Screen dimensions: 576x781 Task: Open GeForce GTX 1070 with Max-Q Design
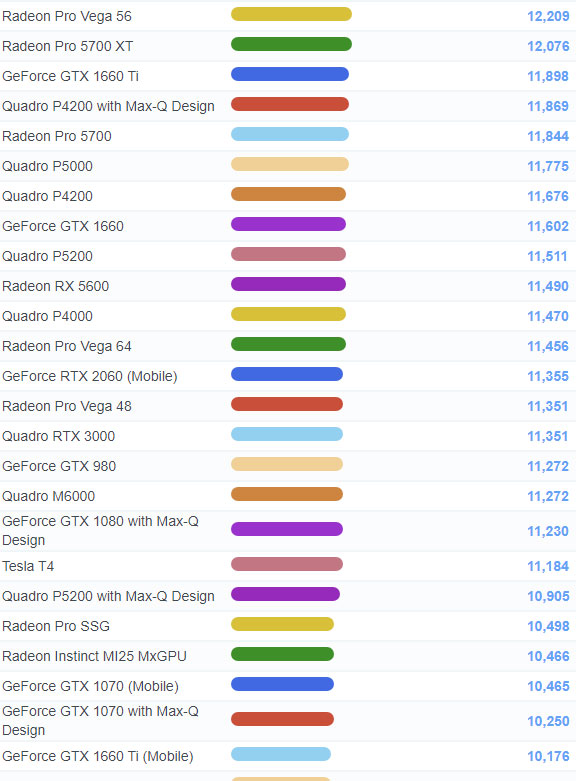[x=100, y=720]
